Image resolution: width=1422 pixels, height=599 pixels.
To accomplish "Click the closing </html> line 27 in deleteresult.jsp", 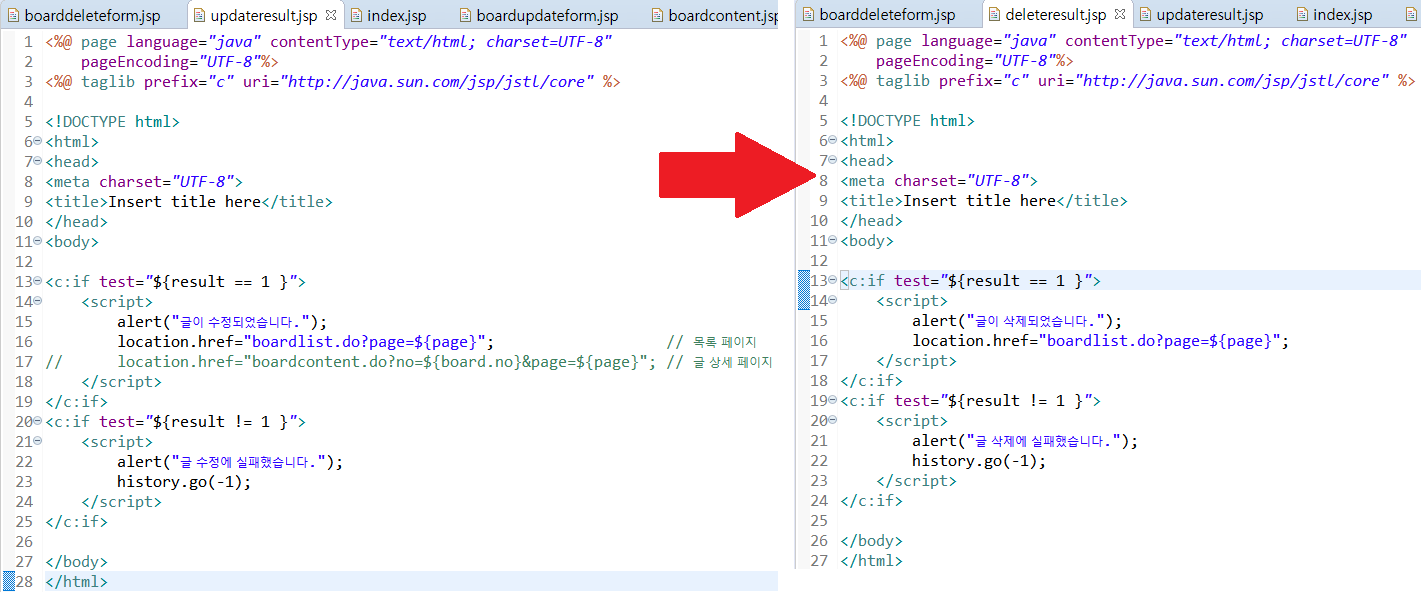I will (x=871, y=560).
